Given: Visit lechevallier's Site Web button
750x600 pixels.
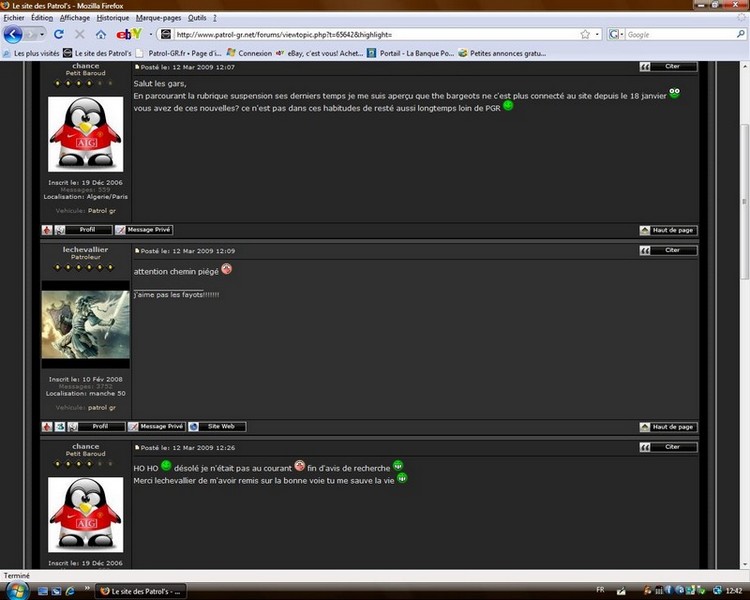Looking at the screenshot, I should (217, 427).
